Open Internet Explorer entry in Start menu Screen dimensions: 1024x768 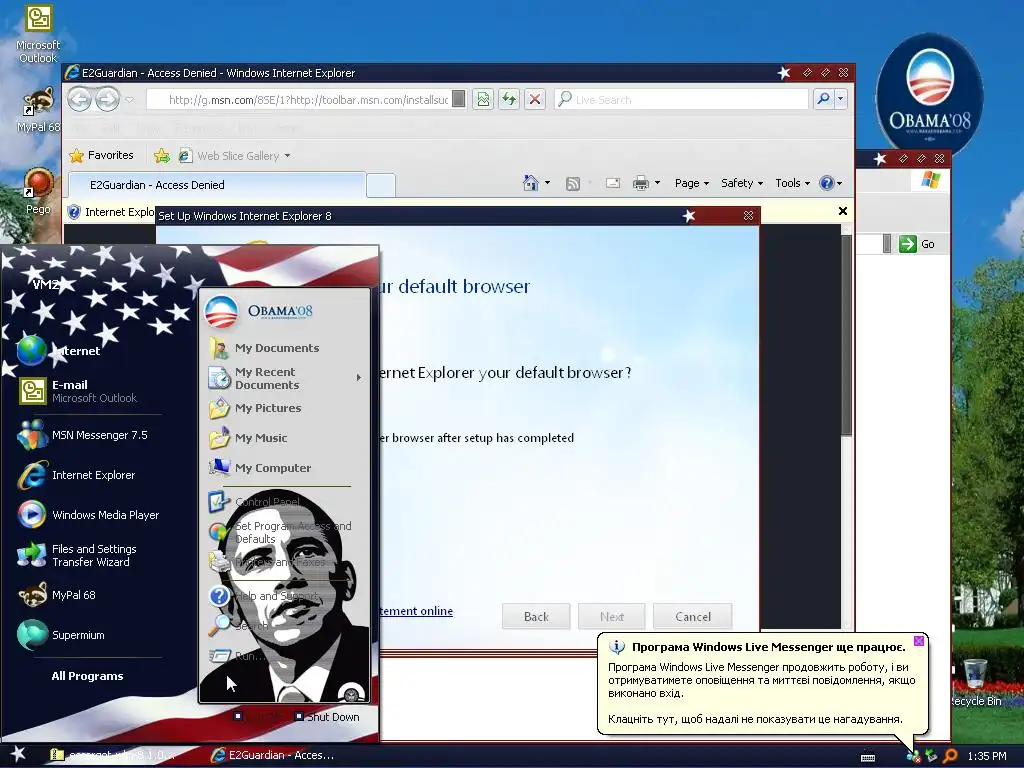point(90,475)
